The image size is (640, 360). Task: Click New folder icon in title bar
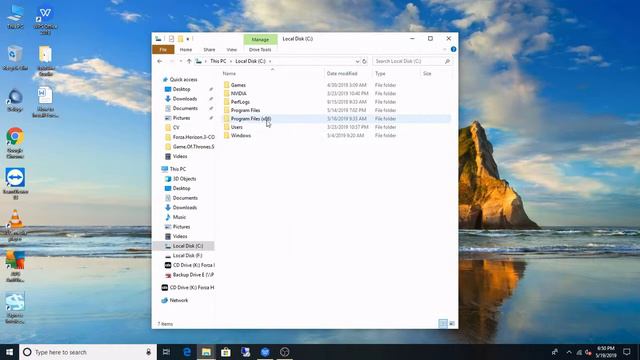pyautogui.click(x=180, y=39)
